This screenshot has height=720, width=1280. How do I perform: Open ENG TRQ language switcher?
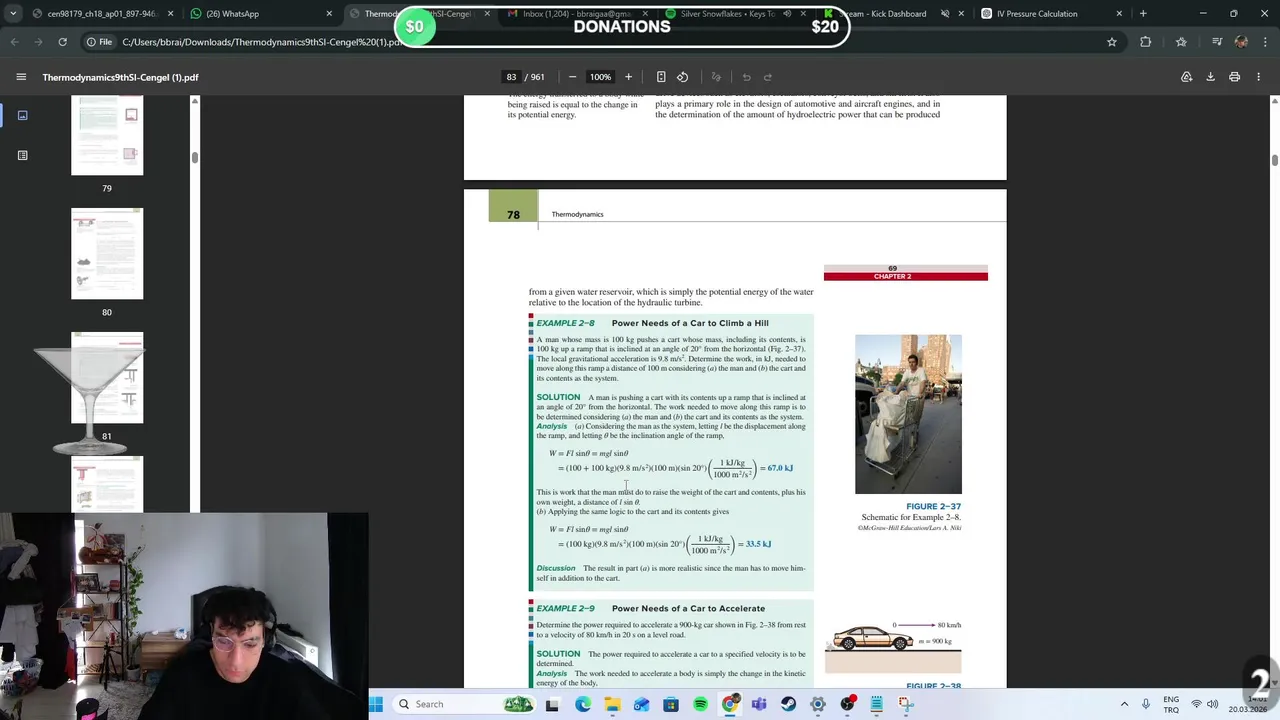point(1171,704)
